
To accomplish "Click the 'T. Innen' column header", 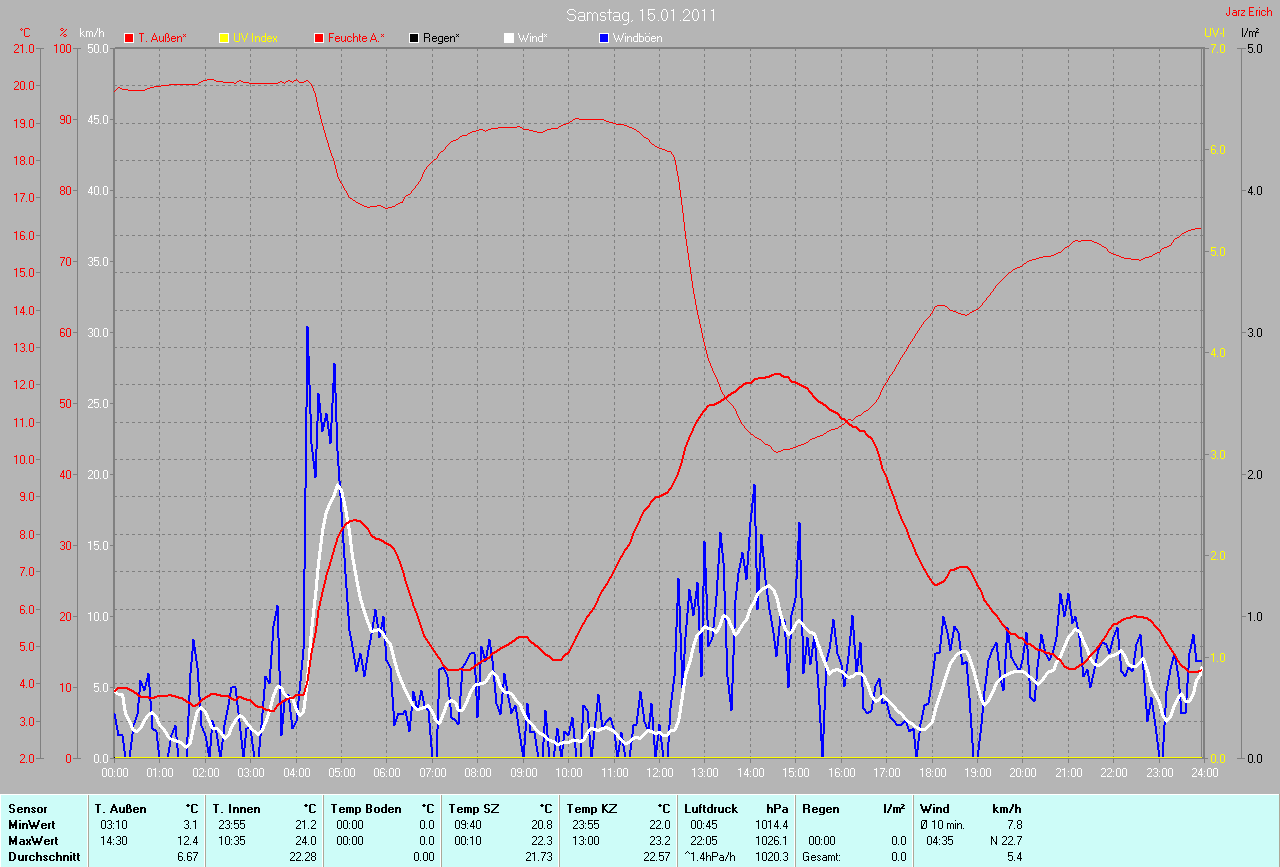I will [237, 808].
